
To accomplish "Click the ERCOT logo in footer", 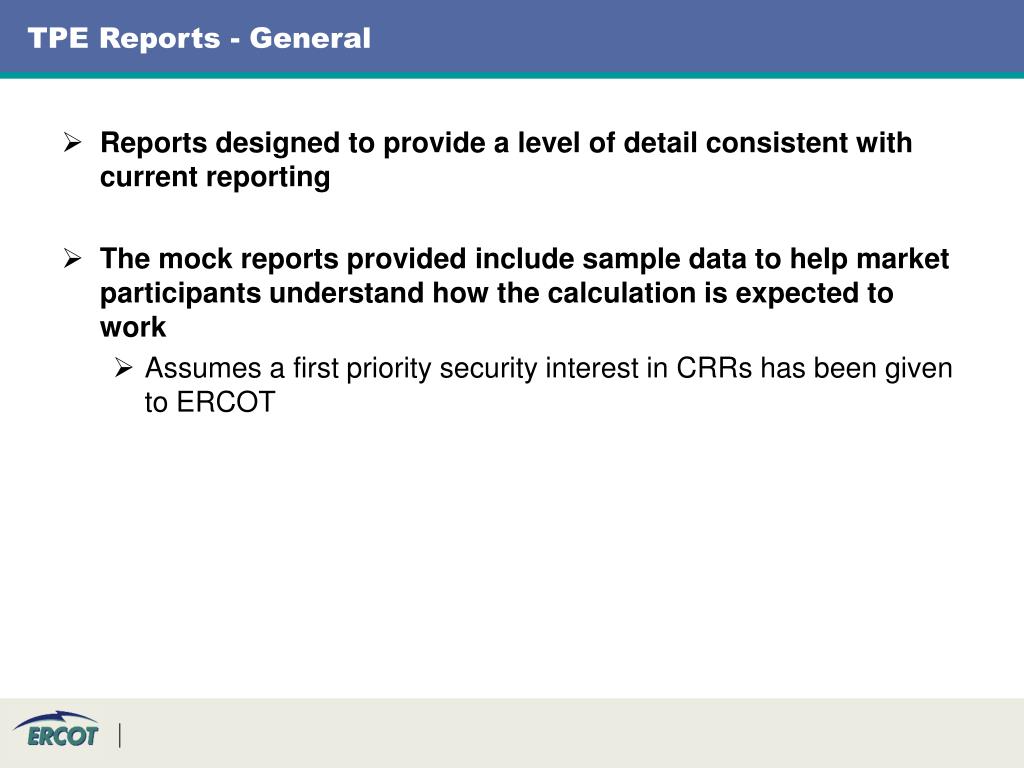I will pyautogui.click(x=56, y=730).
